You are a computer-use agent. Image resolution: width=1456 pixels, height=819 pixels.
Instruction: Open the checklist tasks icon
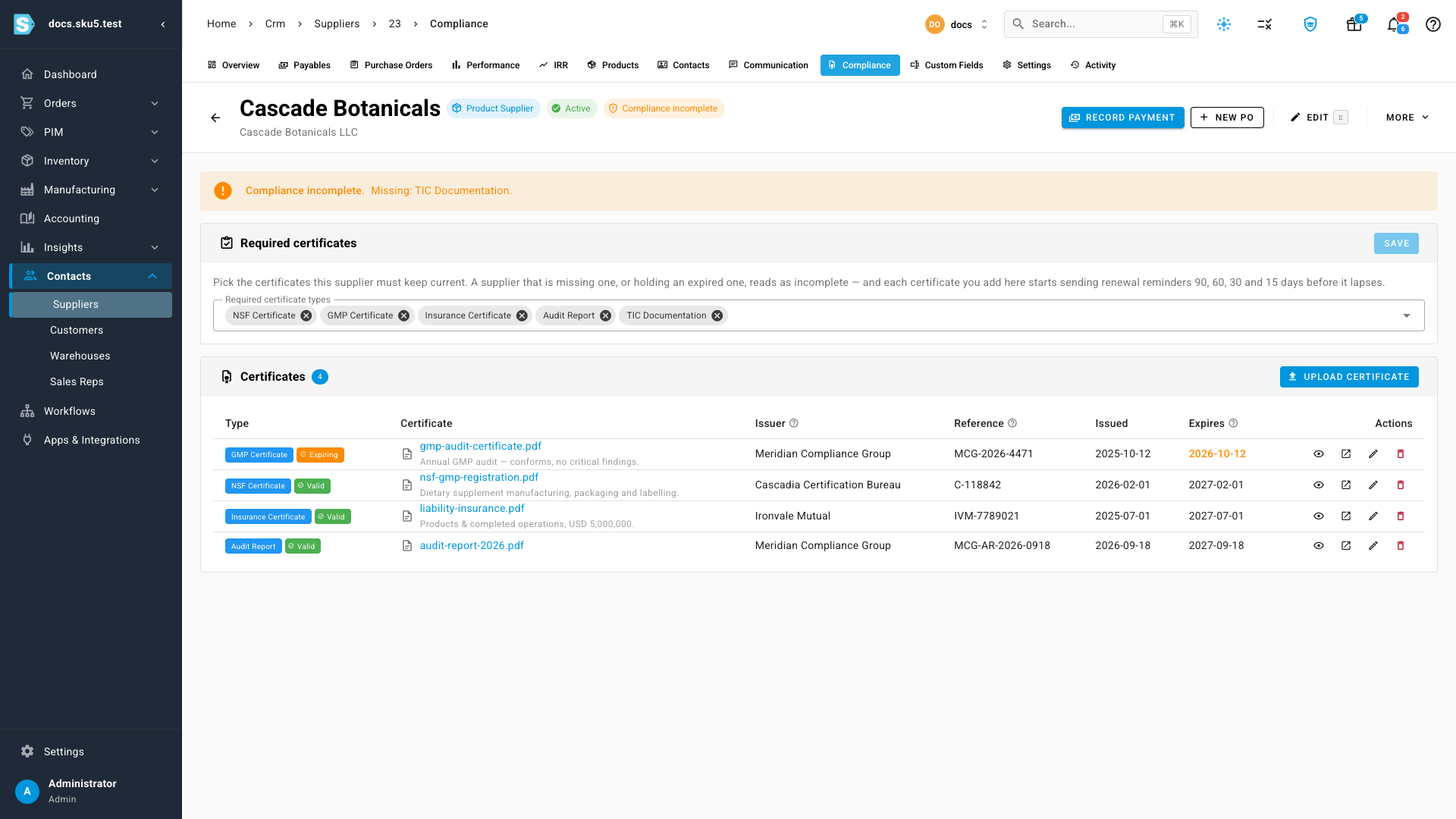coord(1264,24)
